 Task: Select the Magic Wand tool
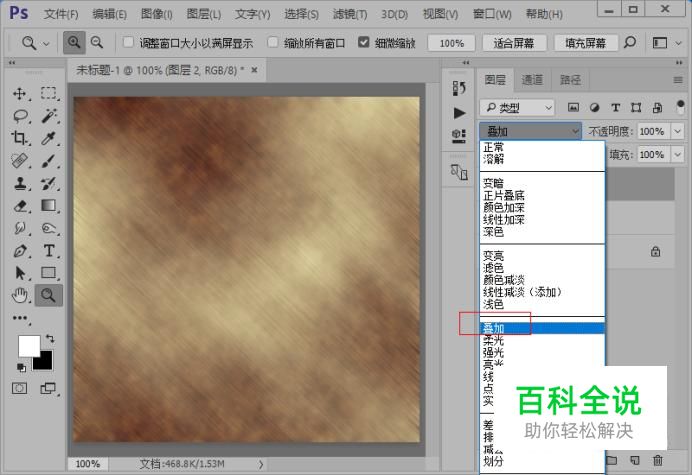pyautogui.click(x=49, y=116)
